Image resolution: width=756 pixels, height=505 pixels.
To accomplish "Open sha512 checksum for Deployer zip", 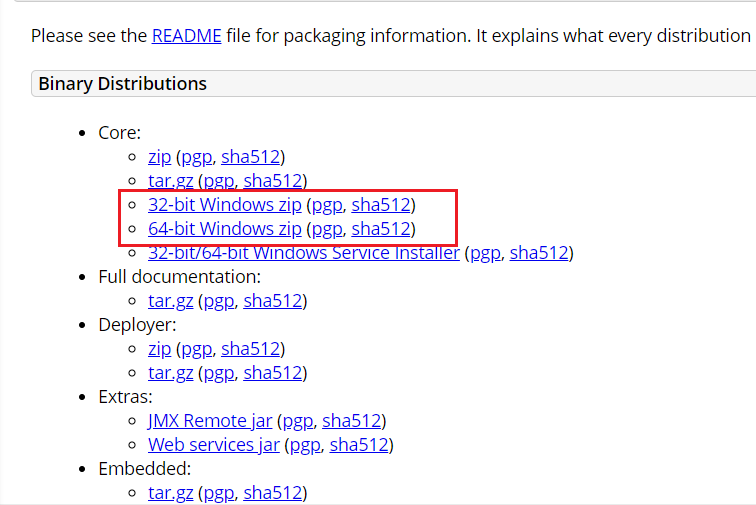I will [x=250, y=349].
